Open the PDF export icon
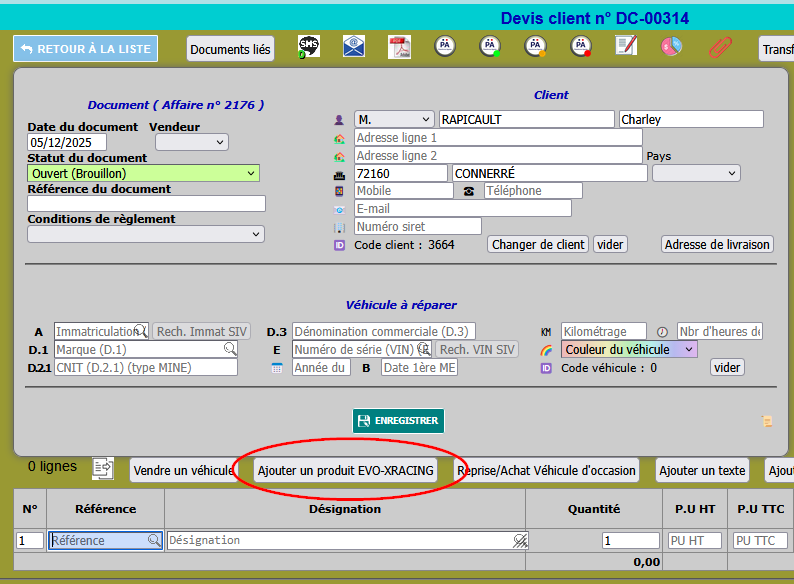Screen dimensions: 794x584 [x=399, y=47]
